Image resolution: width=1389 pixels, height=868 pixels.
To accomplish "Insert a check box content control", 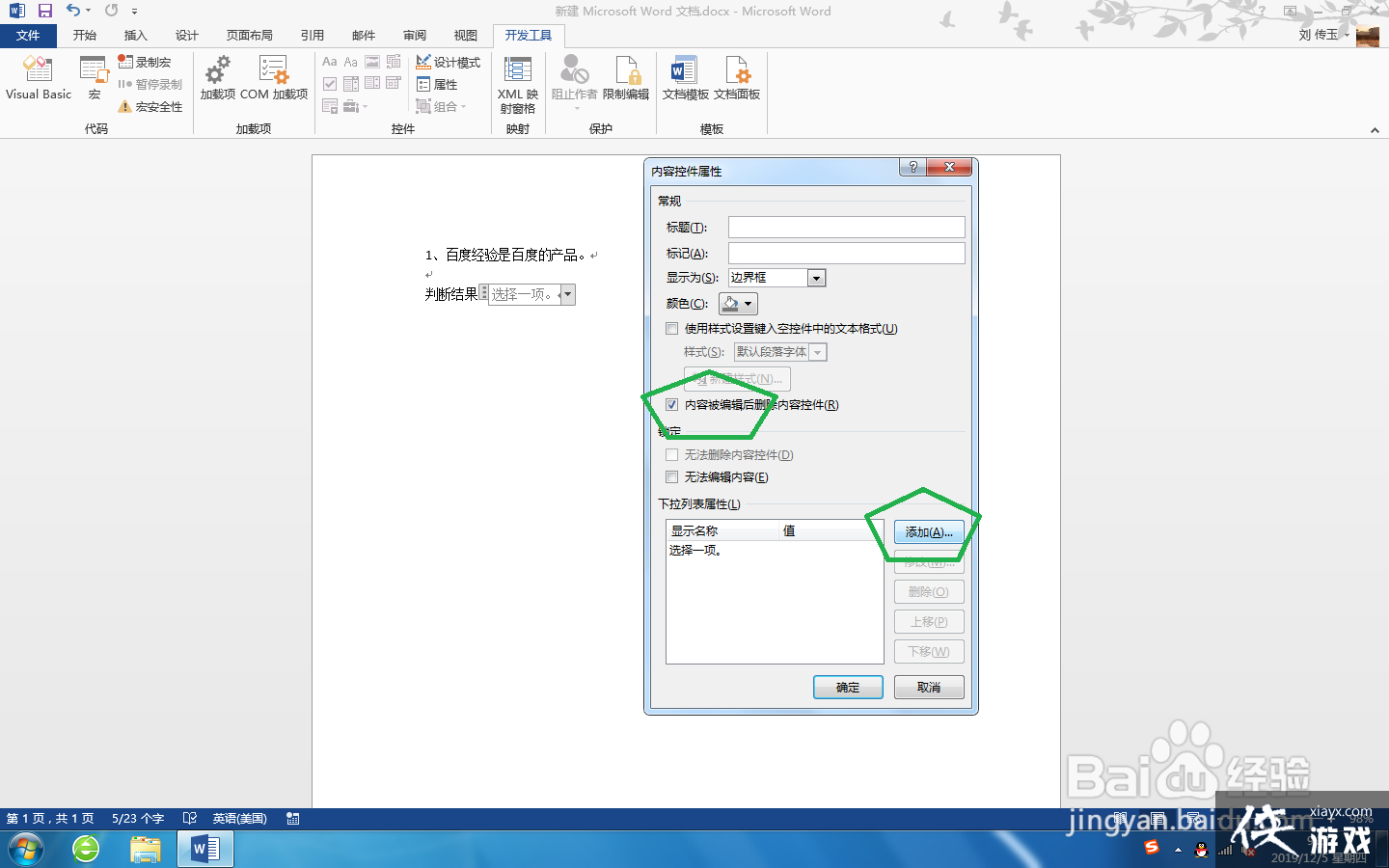I will pos(330,84).
